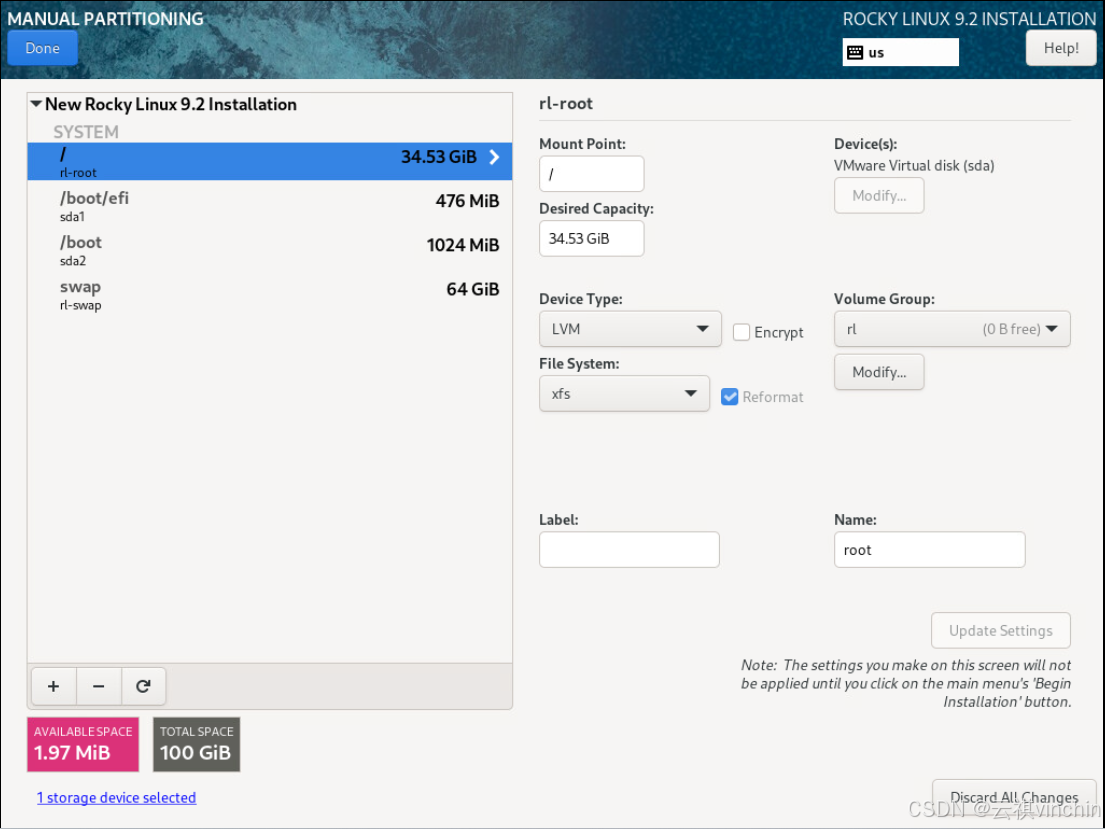This screenshot has height=829, width=1105.
Task: Open the Device Type LVM dropdown
Action: point(630,328)
